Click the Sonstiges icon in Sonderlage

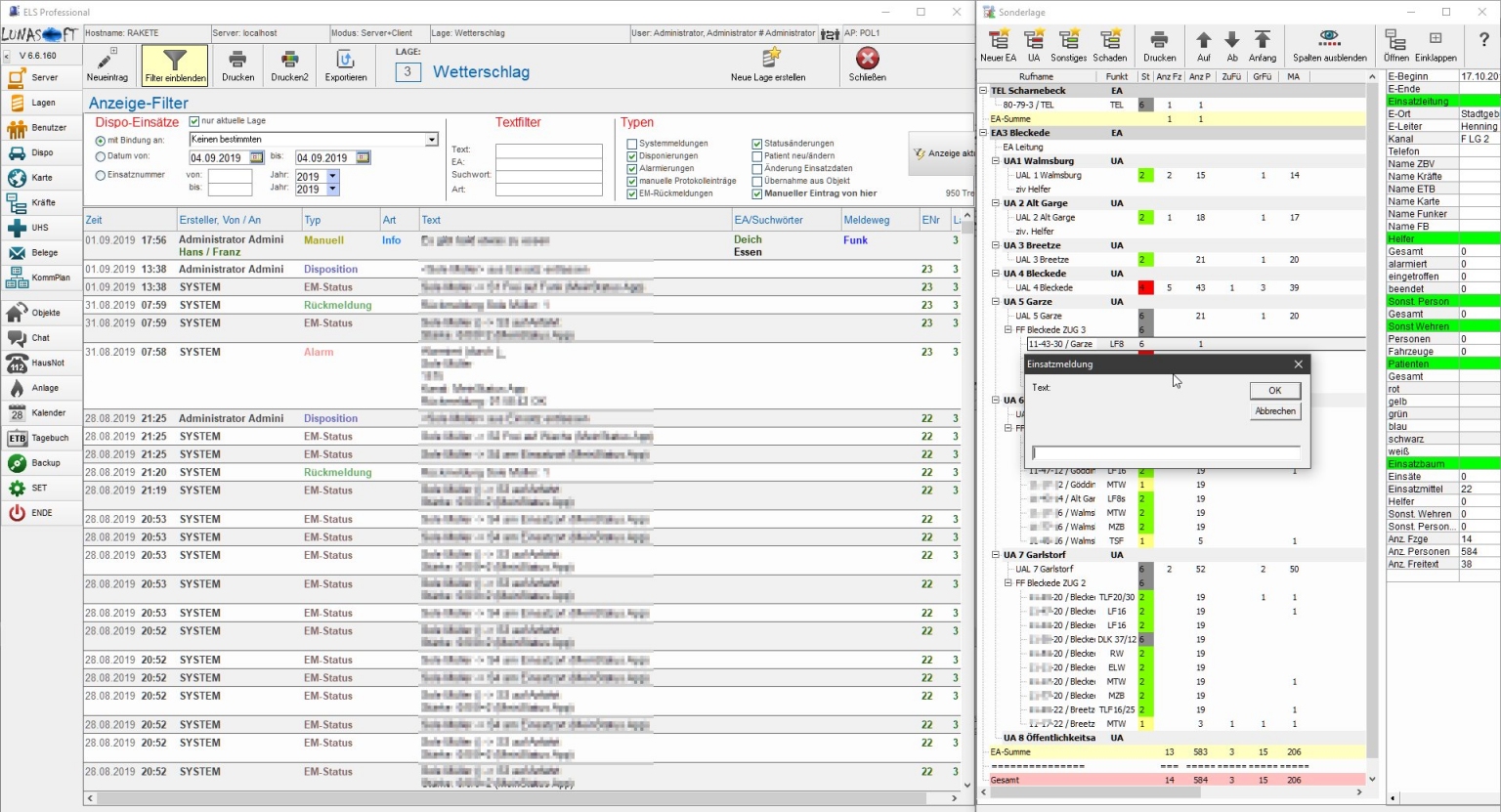point(1069,40)
